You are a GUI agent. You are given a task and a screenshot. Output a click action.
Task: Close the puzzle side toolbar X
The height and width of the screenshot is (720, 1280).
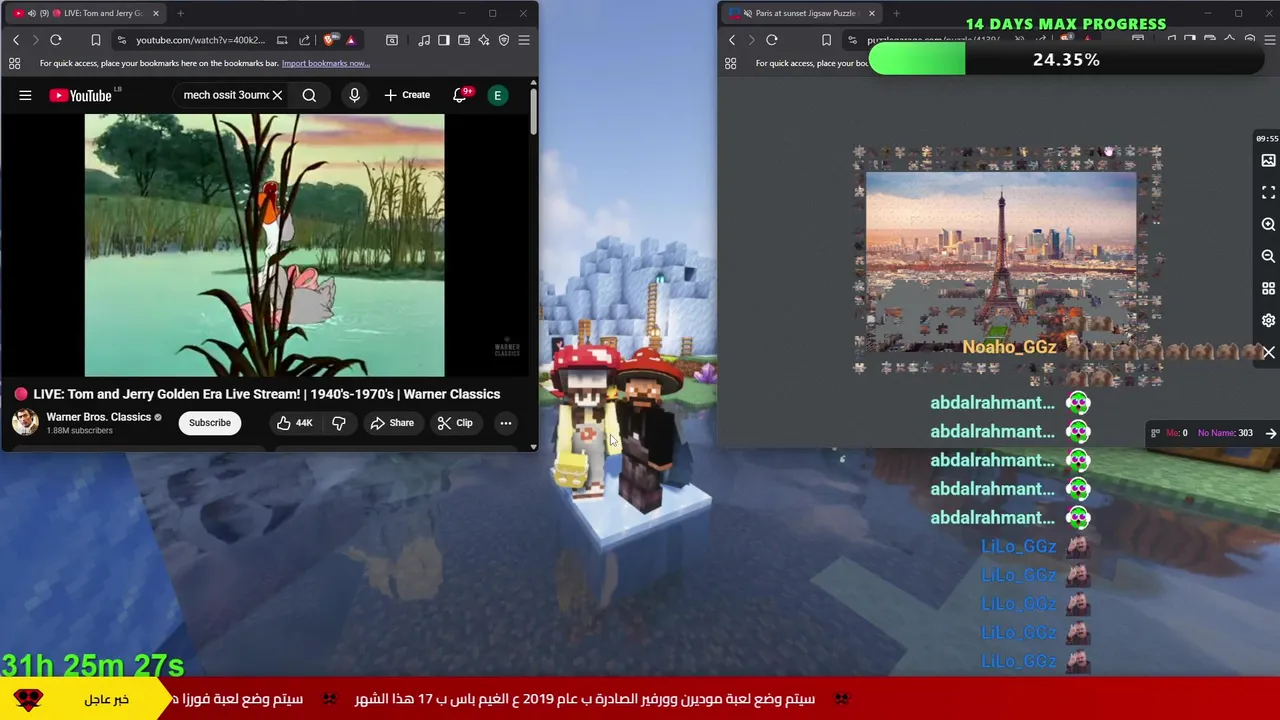click(1268, 352)
